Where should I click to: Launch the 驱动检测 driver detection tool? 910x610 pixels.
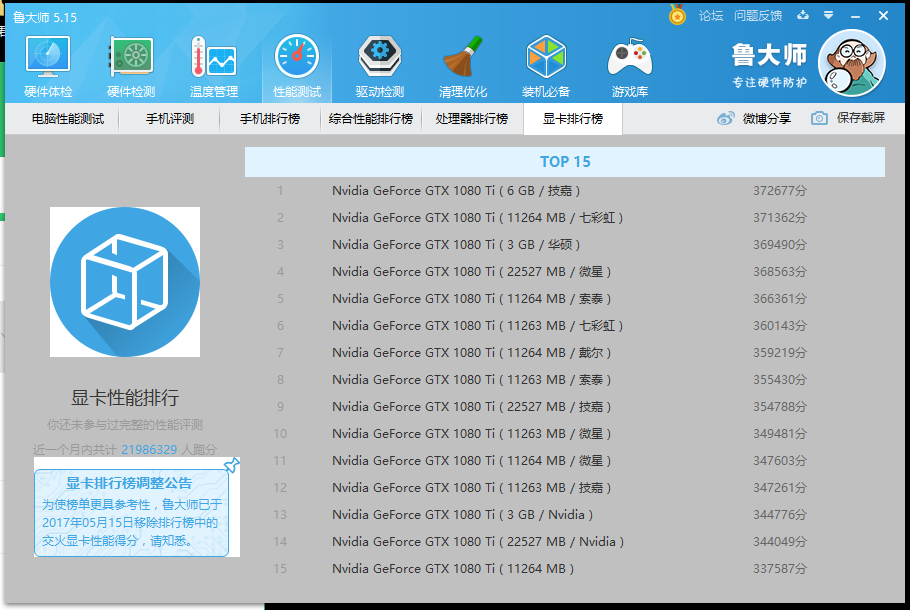point(379,63)
